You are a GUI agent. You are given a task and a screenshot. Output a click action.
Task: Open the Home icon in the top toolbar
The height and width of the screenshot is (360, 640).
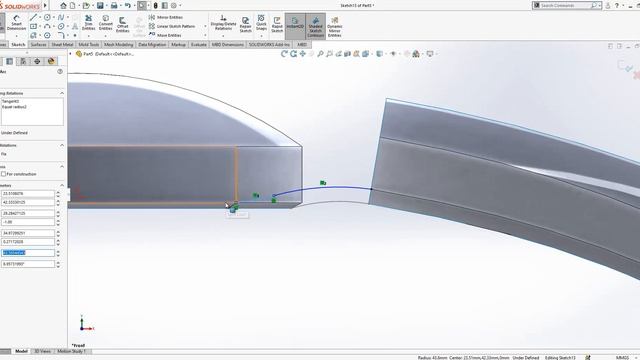pyautogui.click(x=63, y=6)
